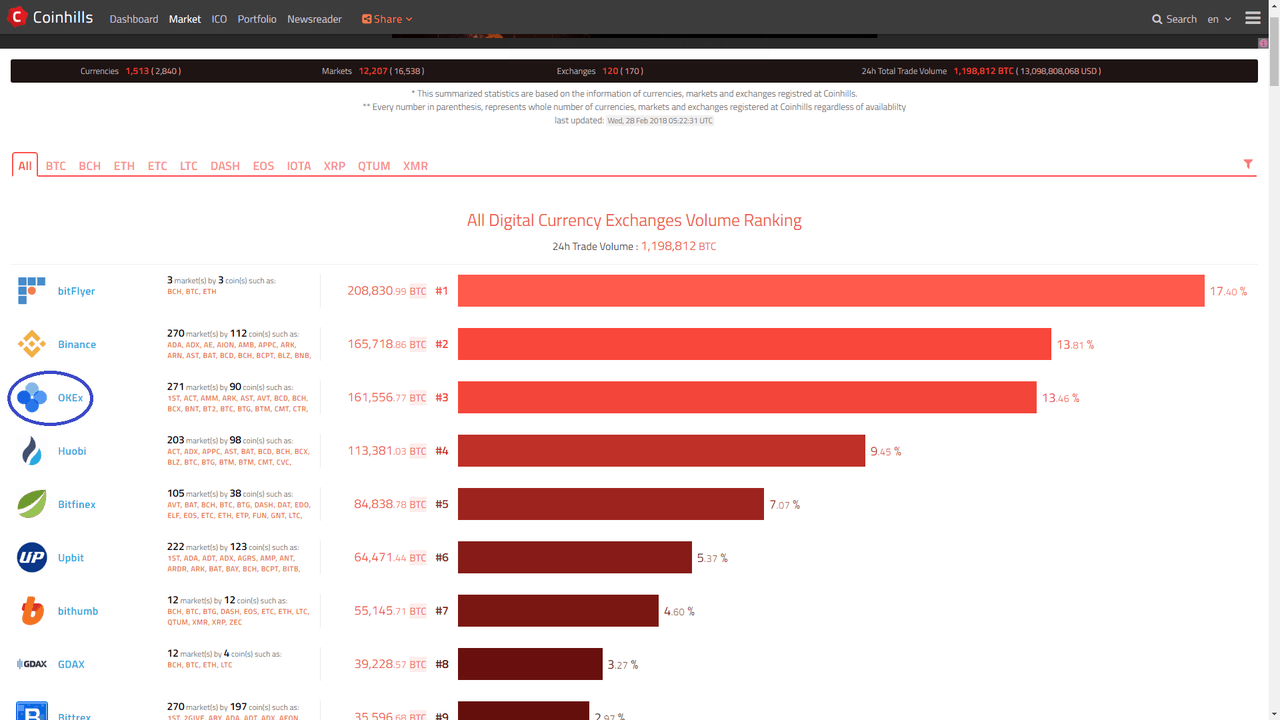Open the Binance exchange link
Viewport: 1280px width, 720px height.
(x=77, y=344)
